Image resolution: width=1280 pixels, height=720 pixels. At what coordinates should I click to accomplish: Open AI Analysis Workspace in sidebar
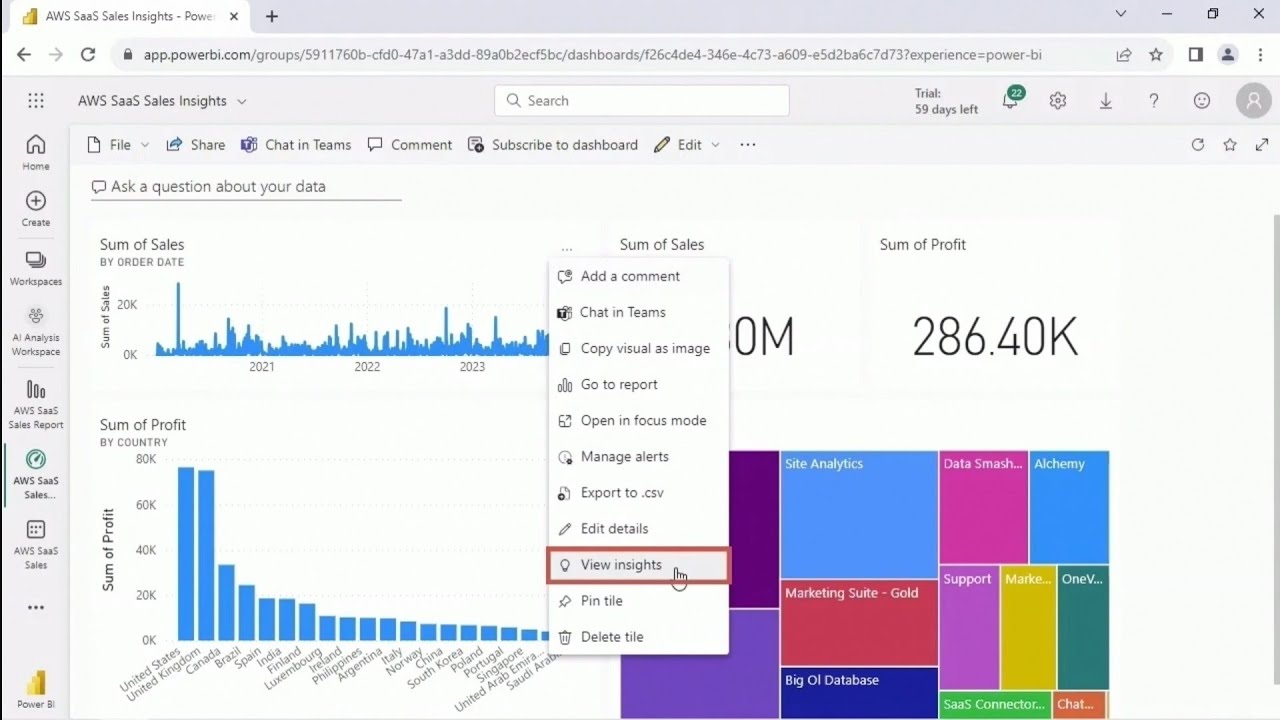[36, 332]
